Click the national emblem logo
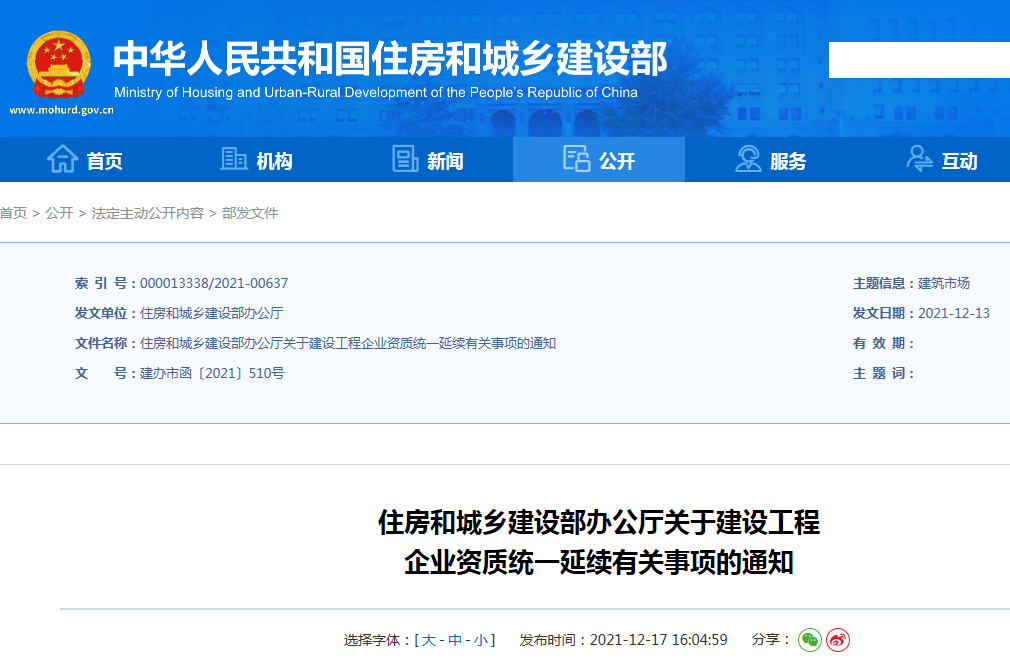 pyautogui.click(x=59, y=64)
